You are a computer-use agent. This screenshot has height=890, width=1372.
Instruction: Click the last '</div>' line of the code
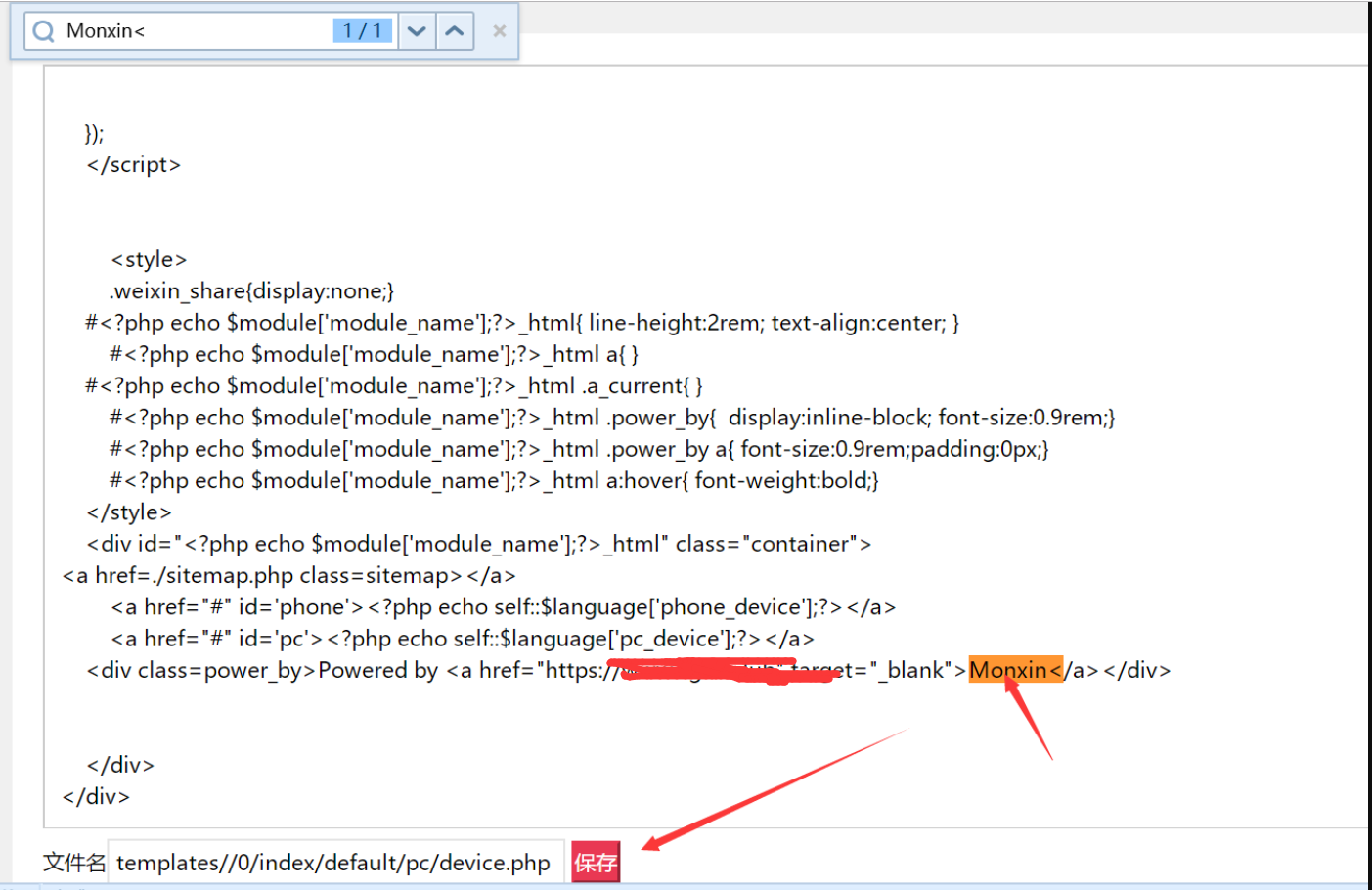(96, 797)
